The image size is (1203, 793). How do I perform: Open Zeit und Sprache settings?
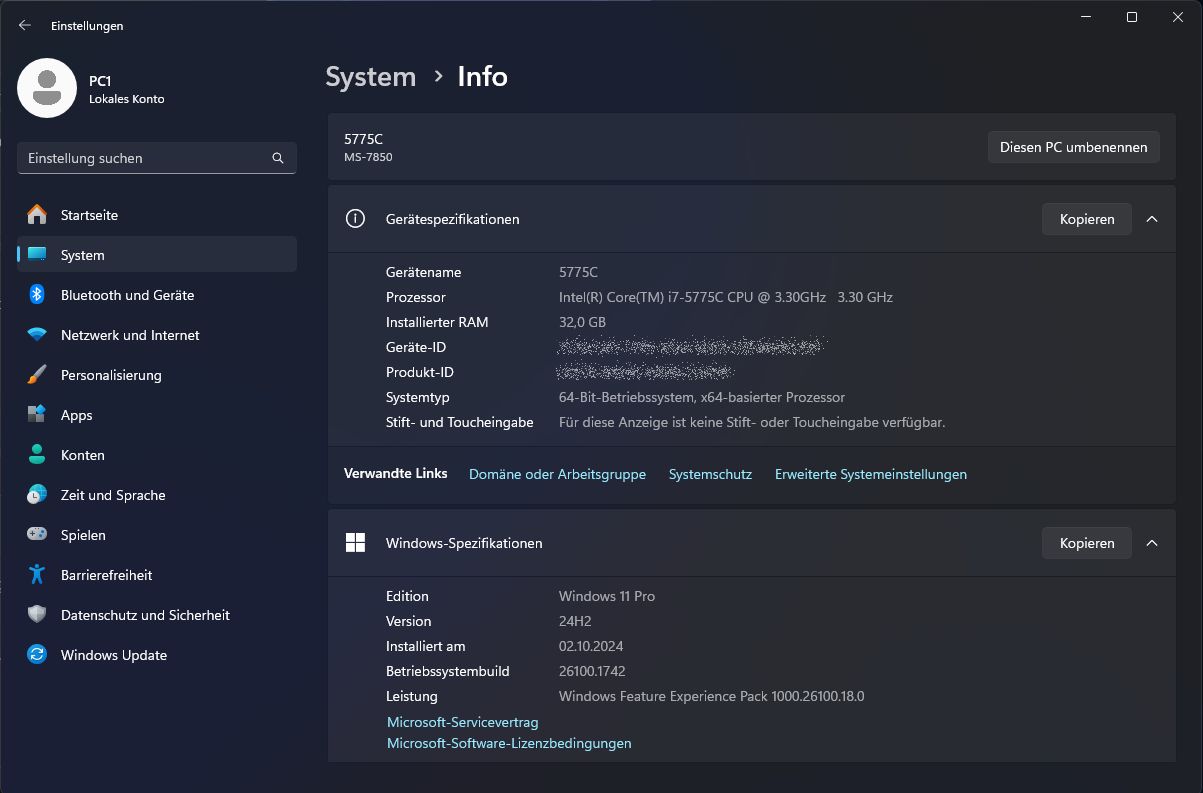pos(157,495)
